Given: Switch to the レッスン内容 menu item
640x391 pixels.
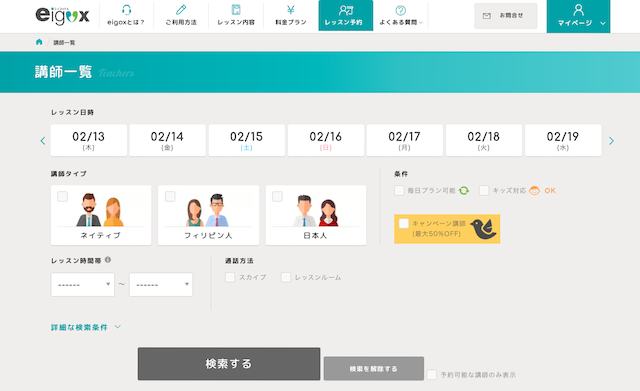Looking at the screenshot, I should (x=236, y=16).
